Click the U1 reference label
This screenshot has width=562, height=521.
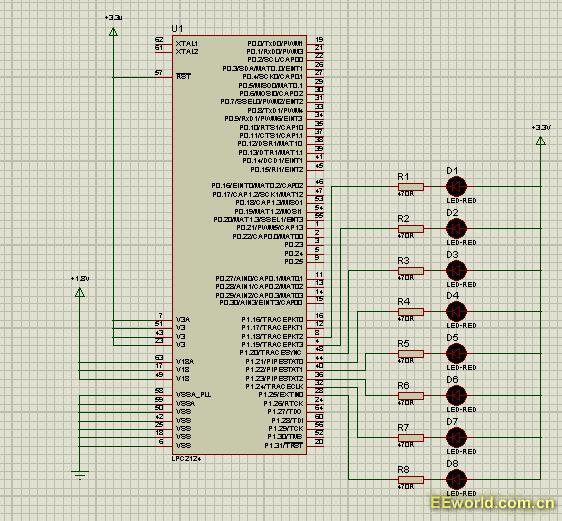tap(177, 28)
